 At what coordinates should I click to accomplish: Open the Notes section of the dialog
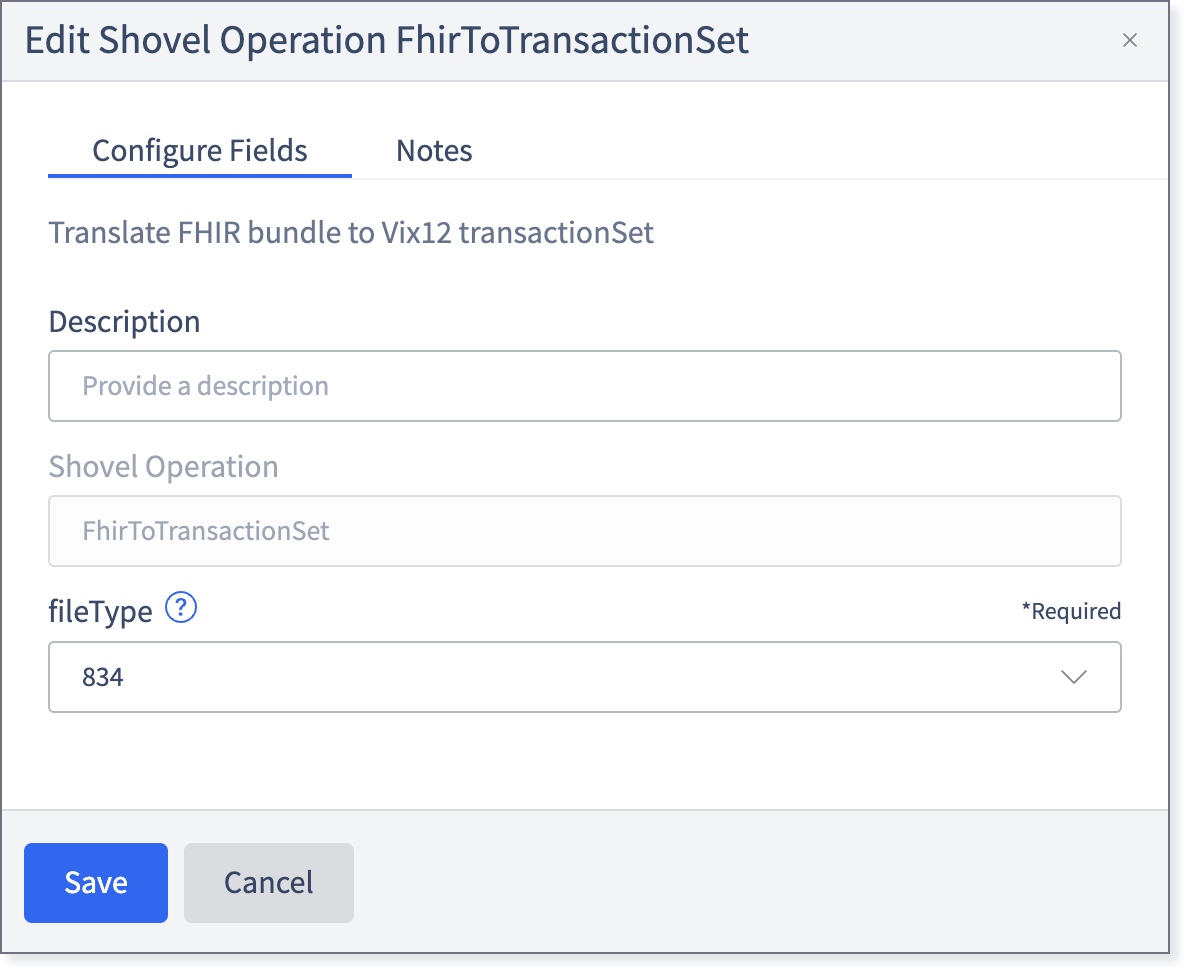pos(434,150)
